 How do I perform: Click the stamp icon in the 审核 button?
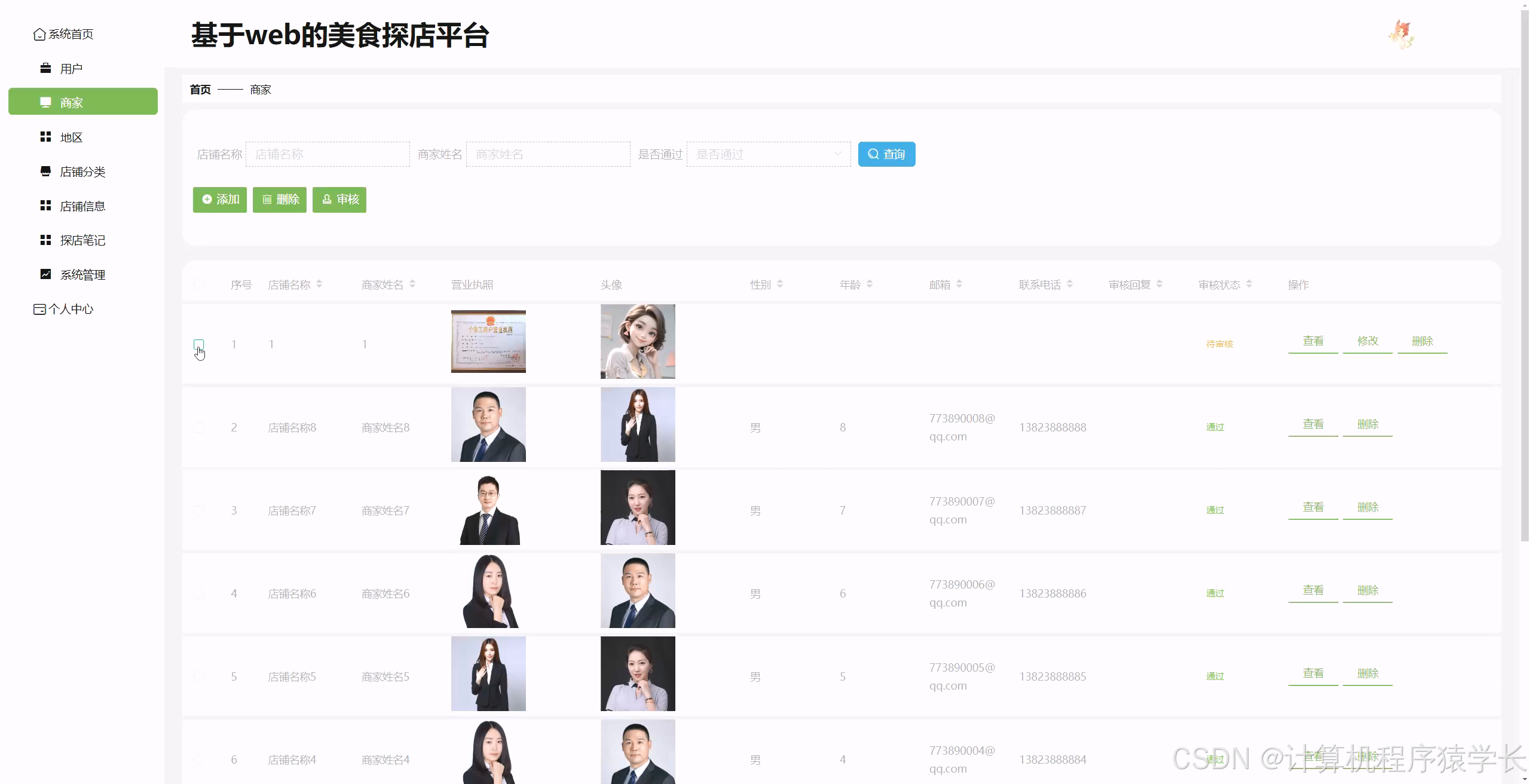pyautogui.click(x=327, y=200)
